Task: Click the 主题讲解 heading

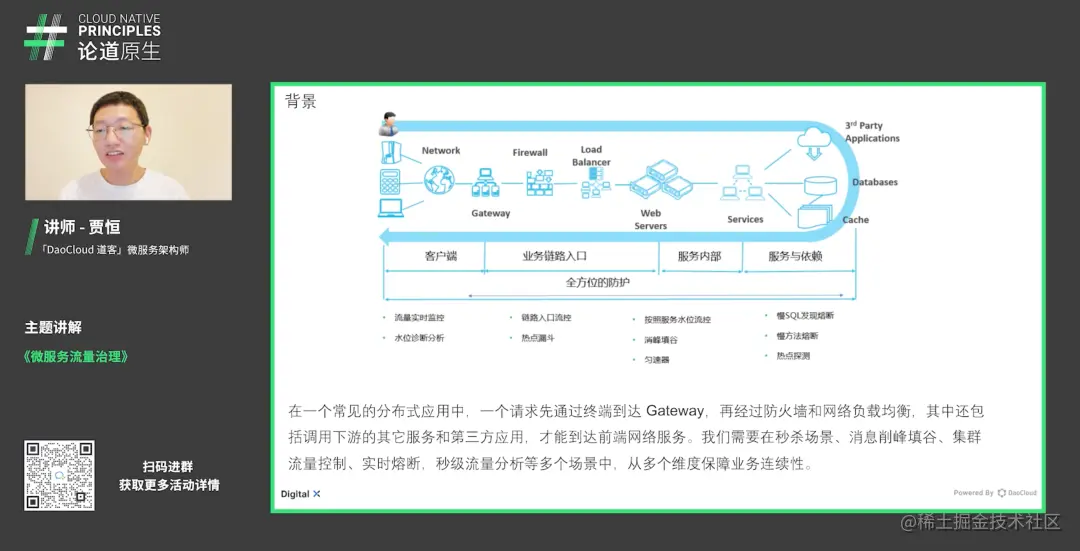Action: click(53, 328)
